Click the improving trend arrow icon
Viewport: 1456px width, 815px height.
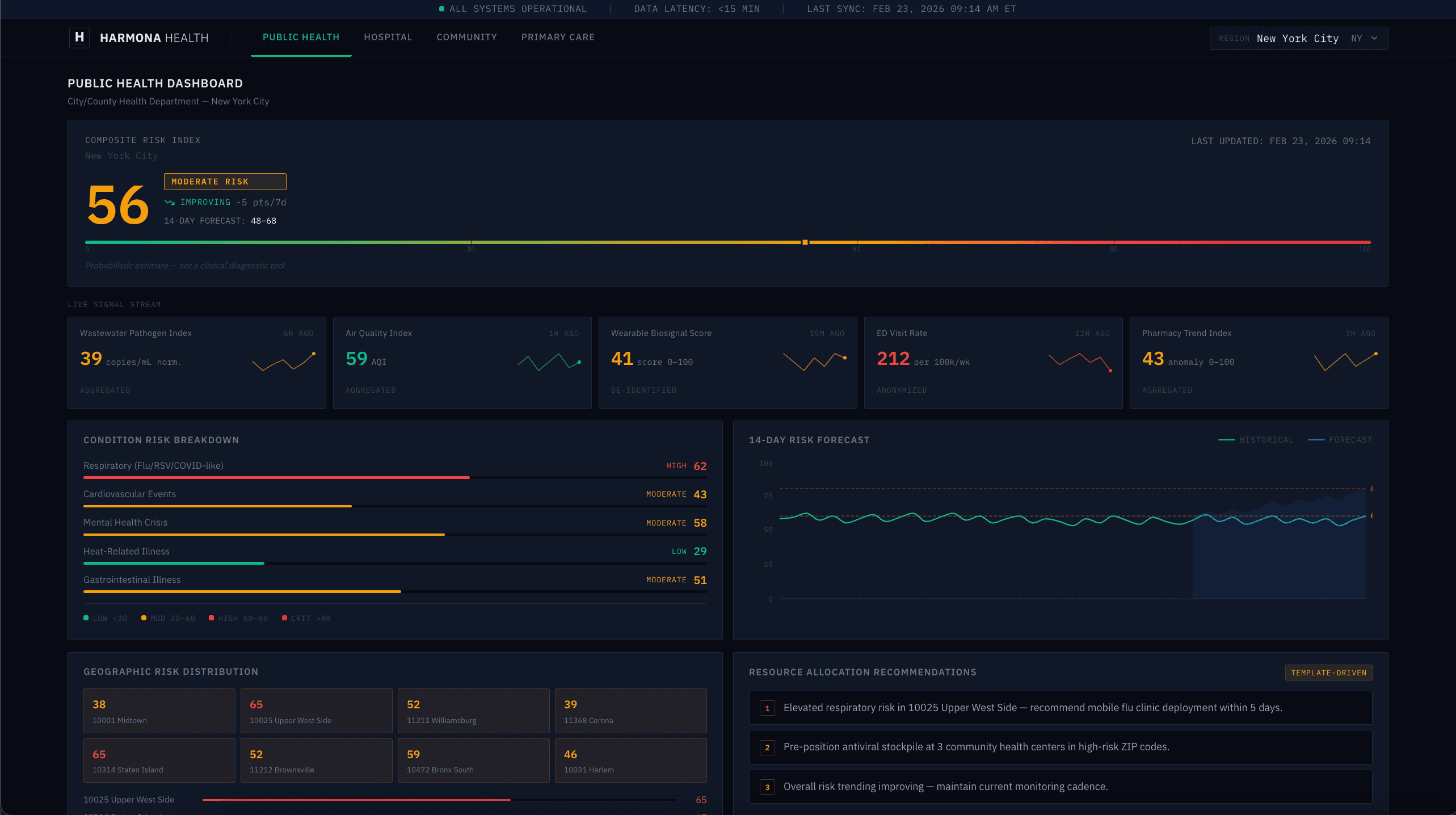click(169, 203)
